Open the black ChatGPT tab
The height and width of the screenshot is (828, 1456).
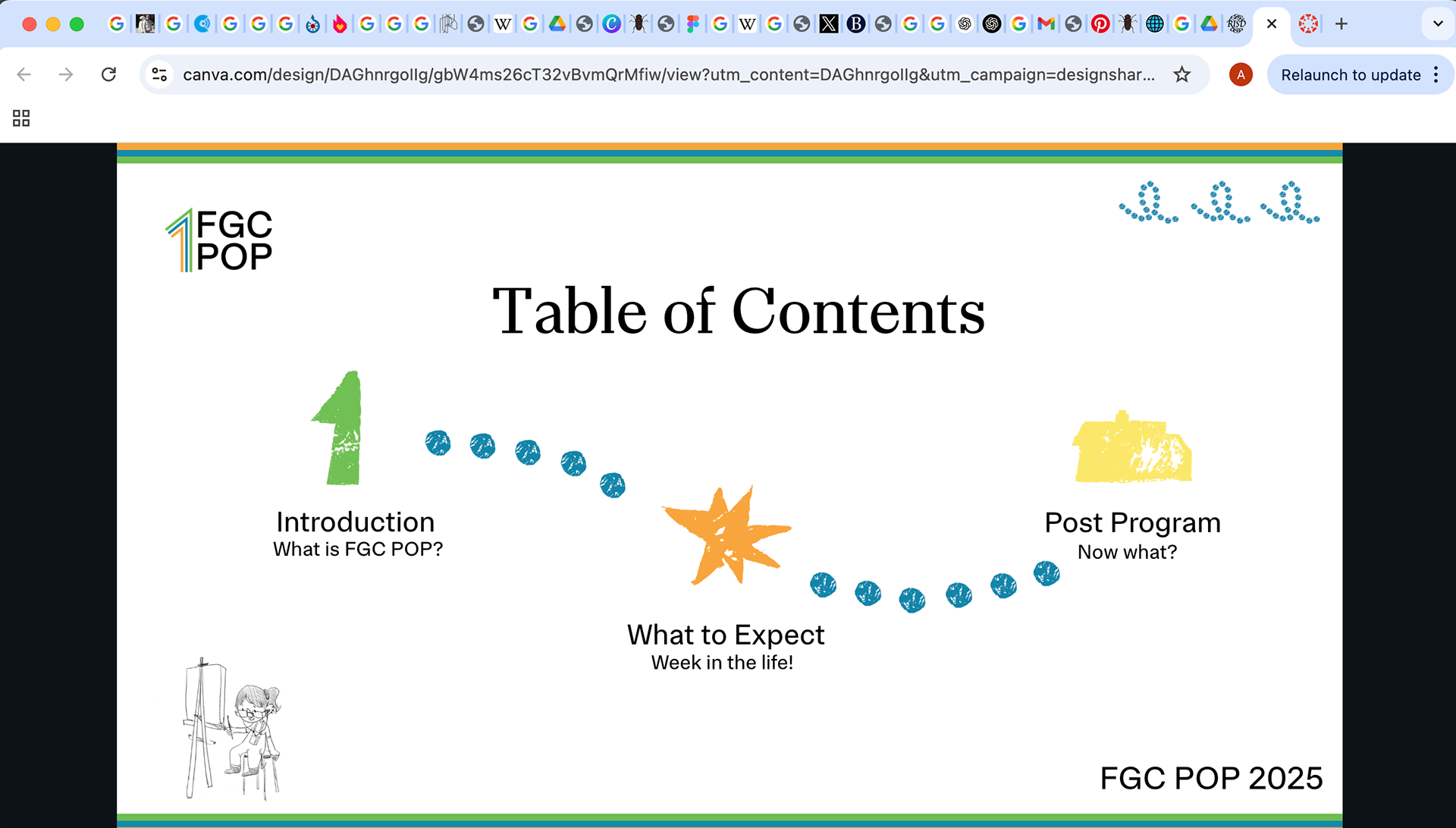click(991, 24)
